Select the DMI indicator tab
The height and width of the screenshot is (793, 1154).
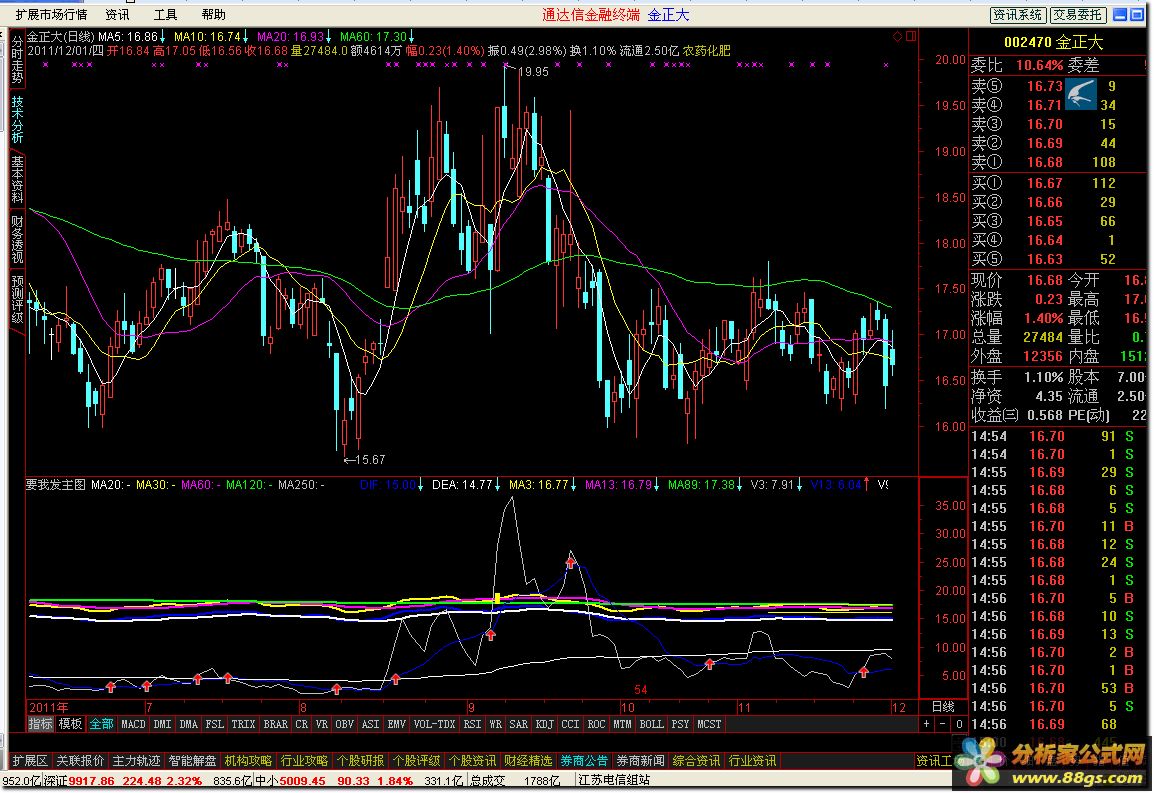[x=163, y=725]
